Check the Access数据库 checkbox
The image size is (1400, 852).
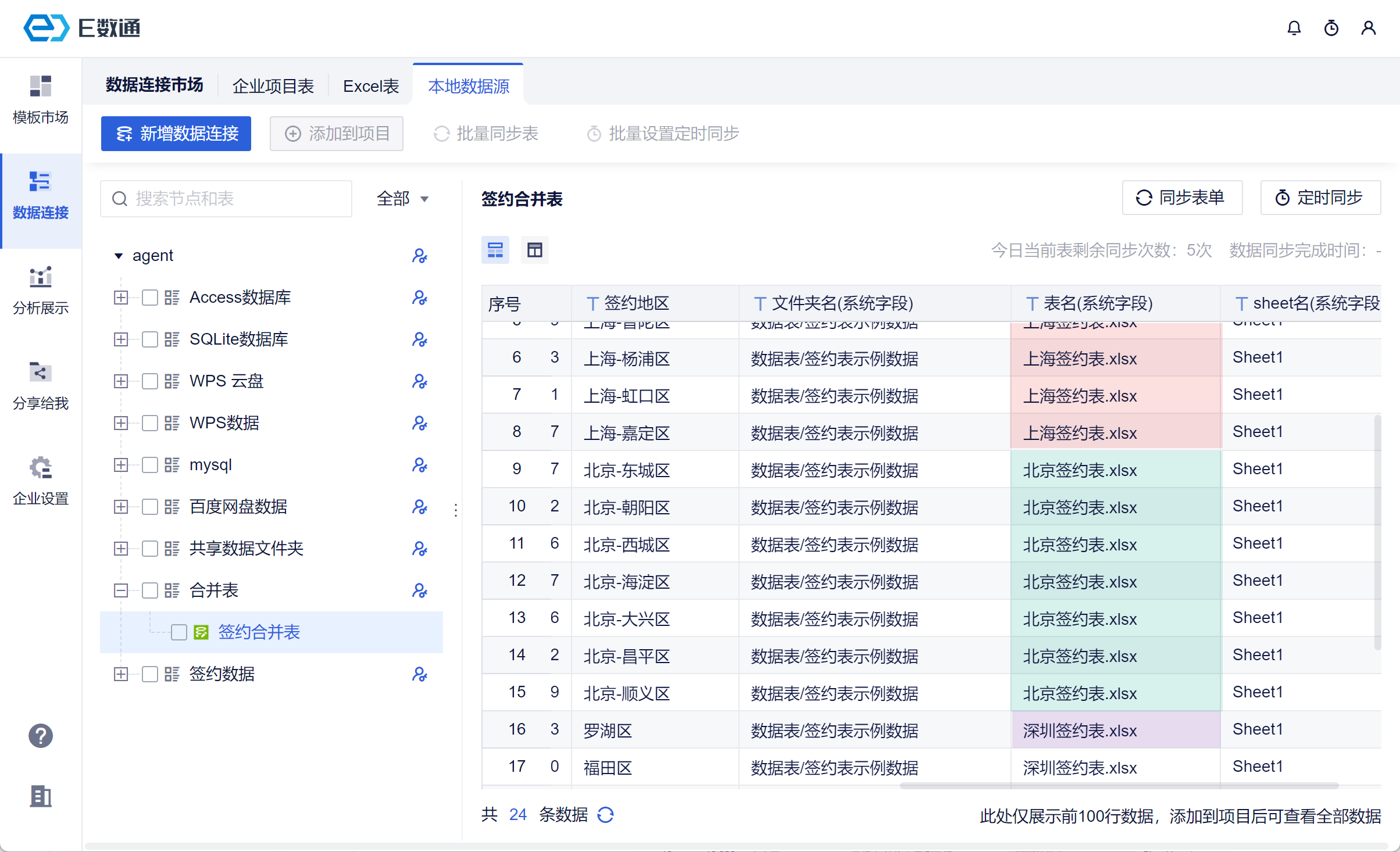(x=150, y=298)
